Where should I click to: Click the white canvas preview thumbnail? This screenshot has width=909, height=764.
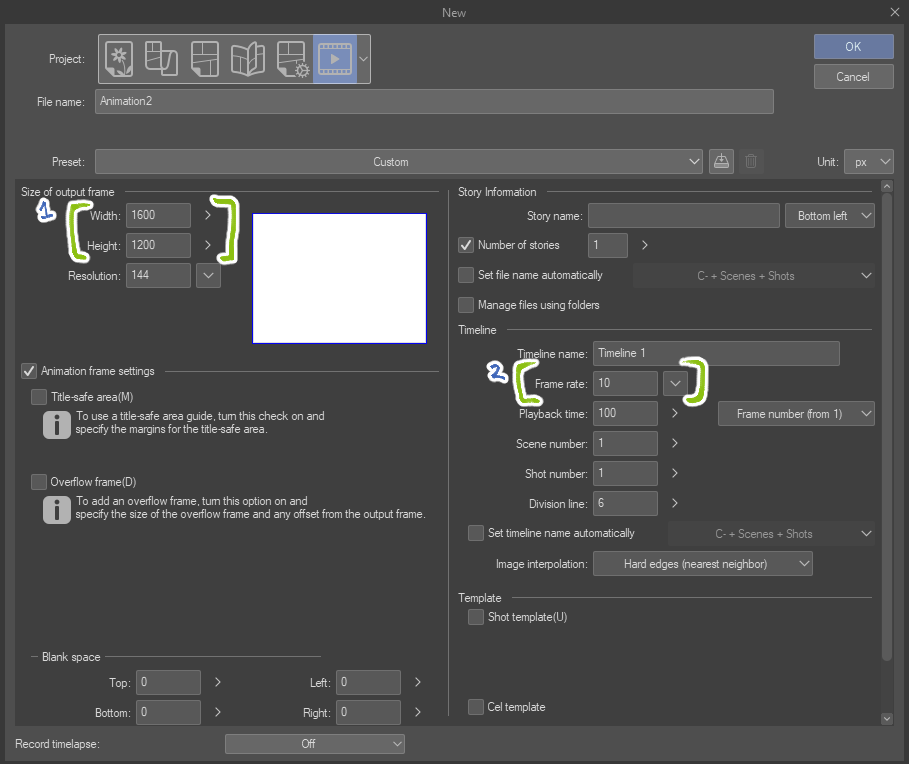pos(340,278)
